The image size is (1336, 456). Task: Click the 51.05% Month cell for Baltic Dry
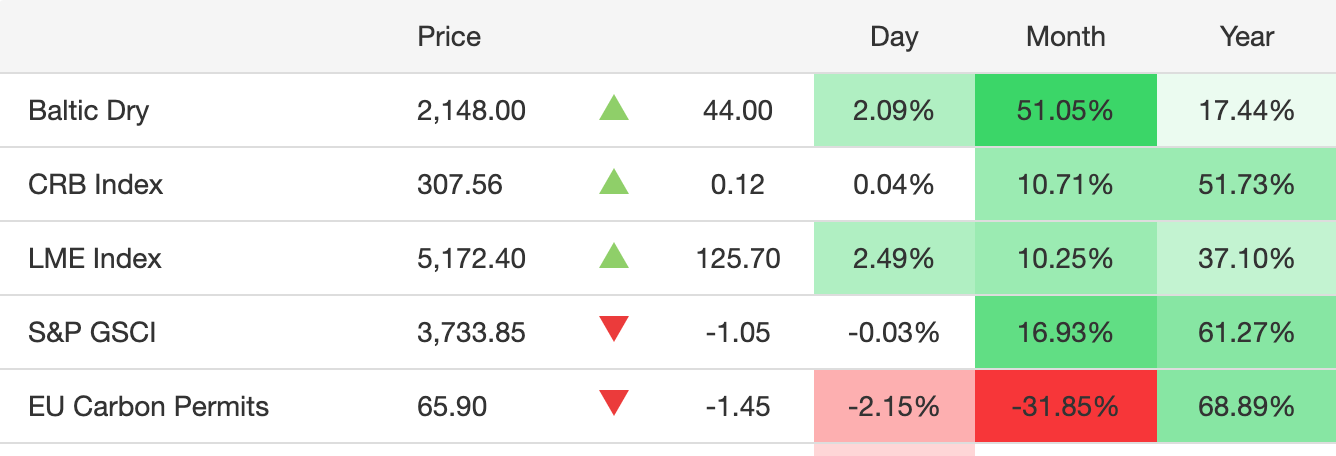[1065, 110]
